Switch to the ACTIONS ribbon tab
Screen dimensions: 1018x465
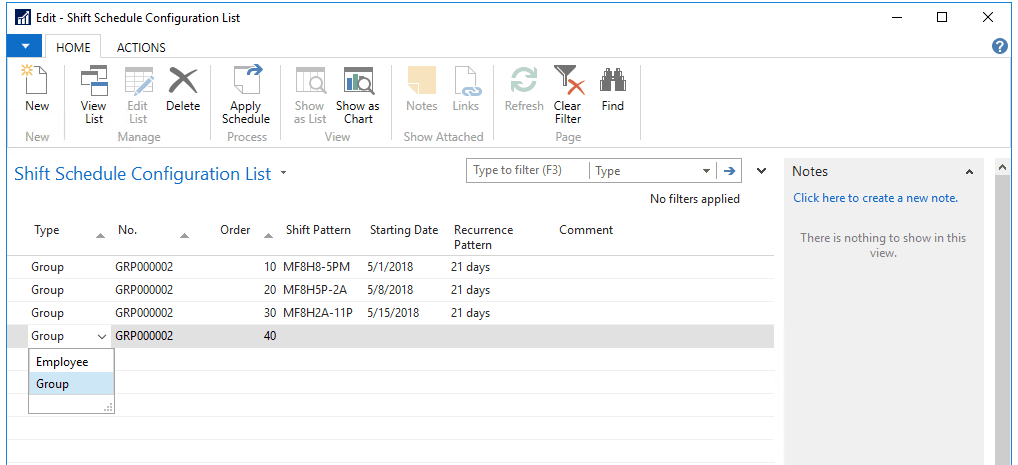141,47
